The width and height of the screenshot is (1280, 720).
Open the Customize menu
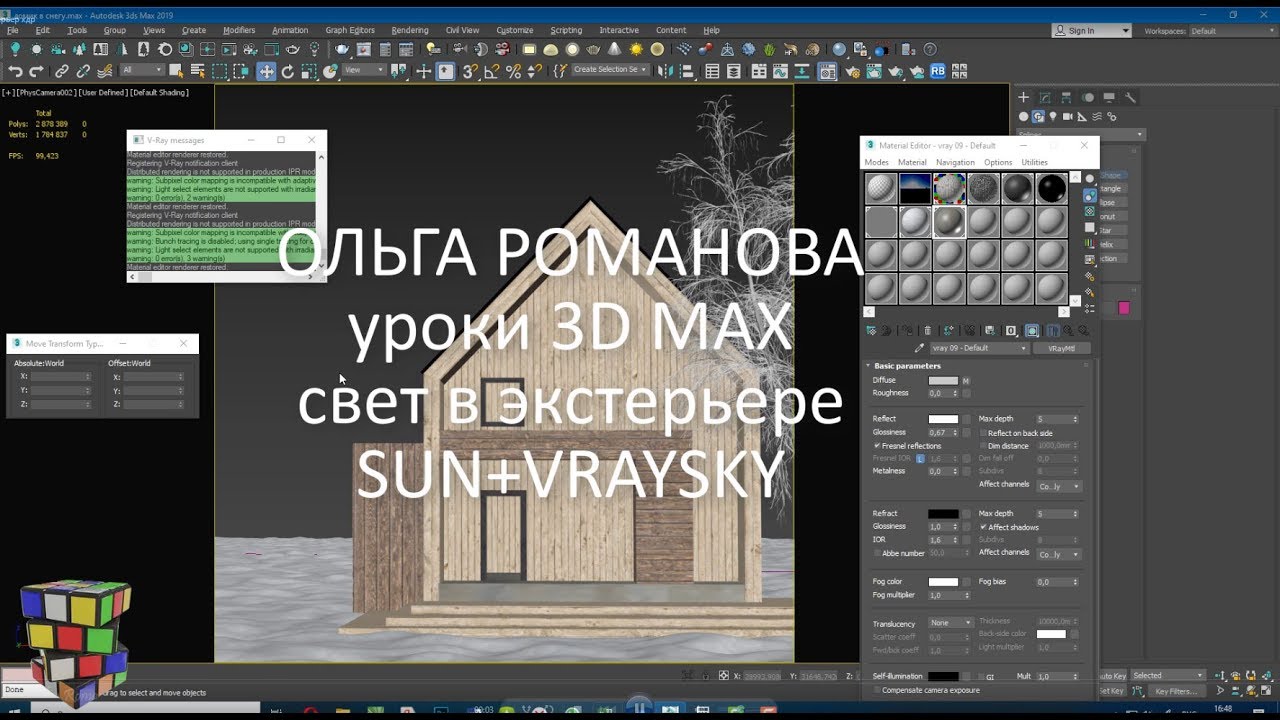click(515, 31)
